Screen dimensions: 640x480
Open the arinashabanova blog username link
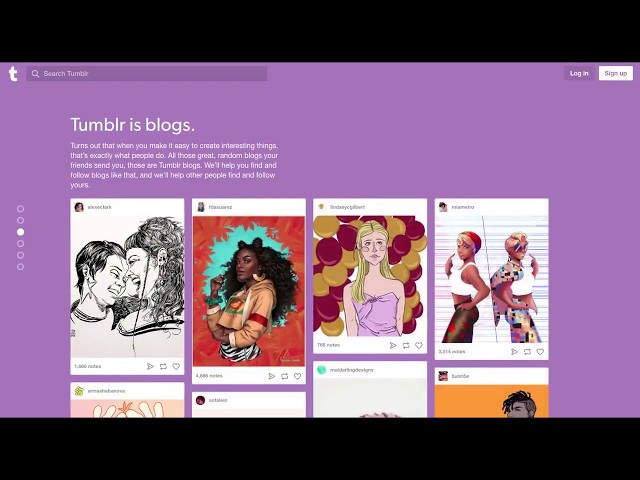pyautogui.click(x=106, y=391)
